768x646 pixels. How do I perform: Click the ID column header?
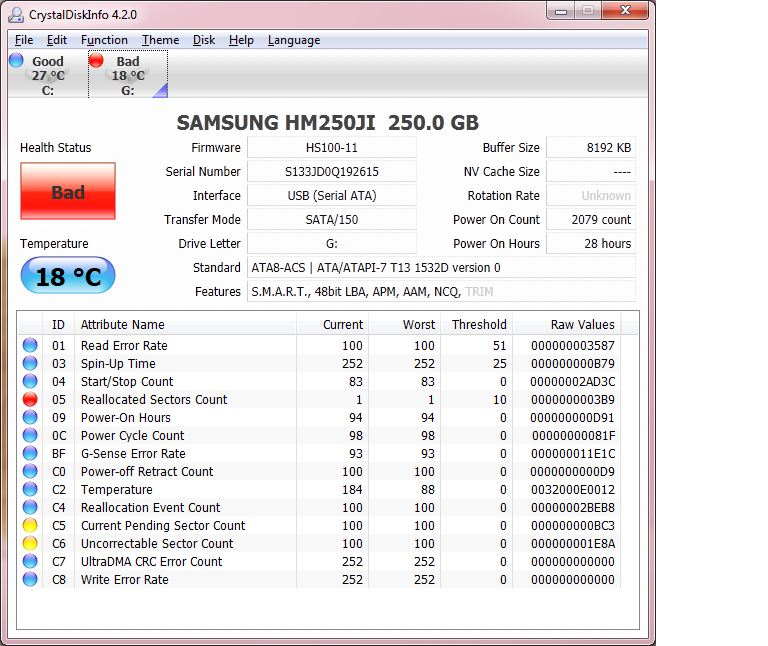click(58, 324)
